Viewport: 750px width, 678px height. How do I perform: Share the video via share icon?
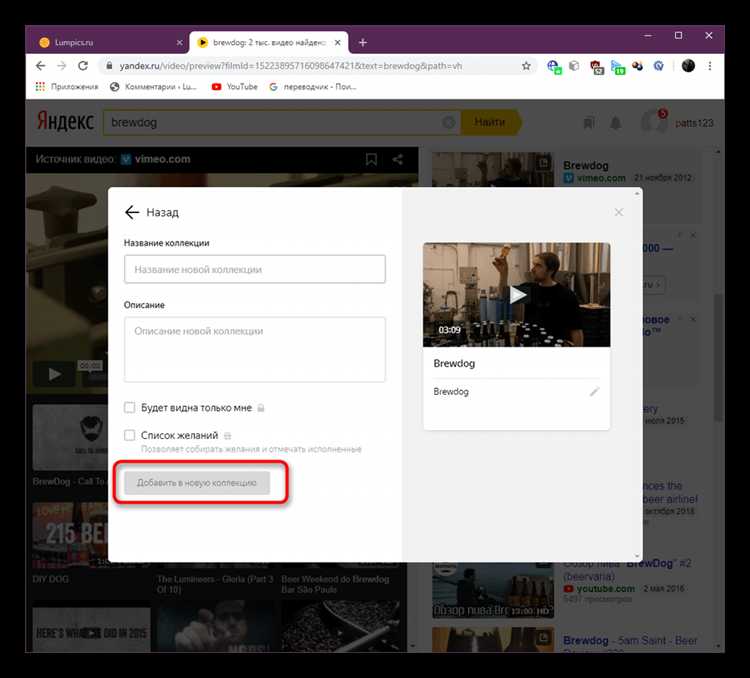click(x=397, y=159)
